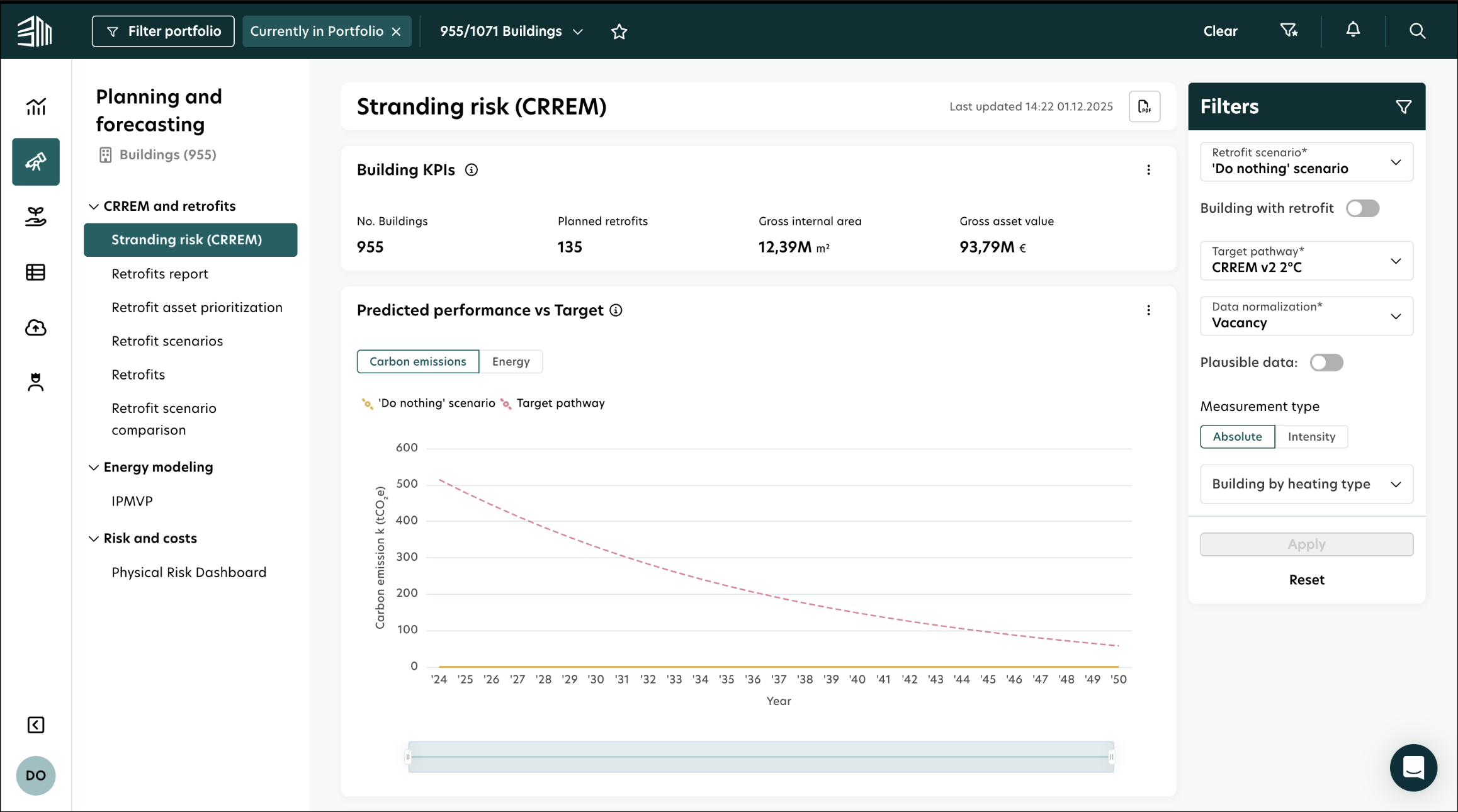The width and height of the screenshot is (1458, 812).
Task: Collapse the sidebar with the arrow icon
Action: point(36,725)
